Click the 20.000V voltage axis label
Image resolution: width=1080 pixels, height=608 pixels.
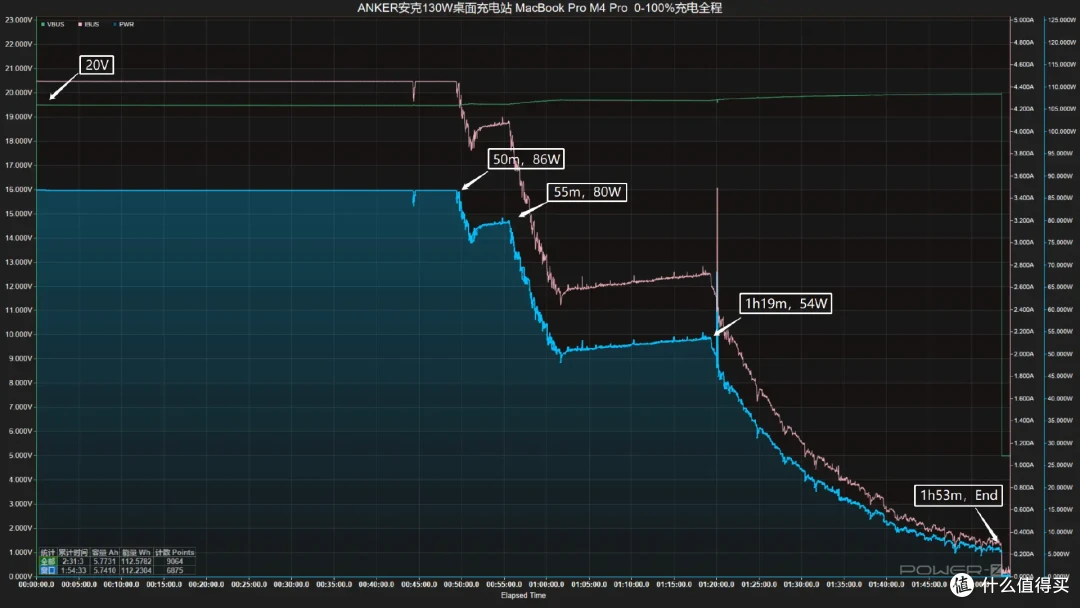(19, 92)
